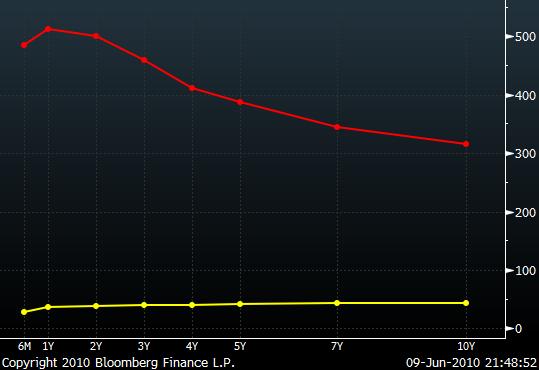Click the red curve peak at 1Y
539x370 pixels.
[x=48, y=29]
